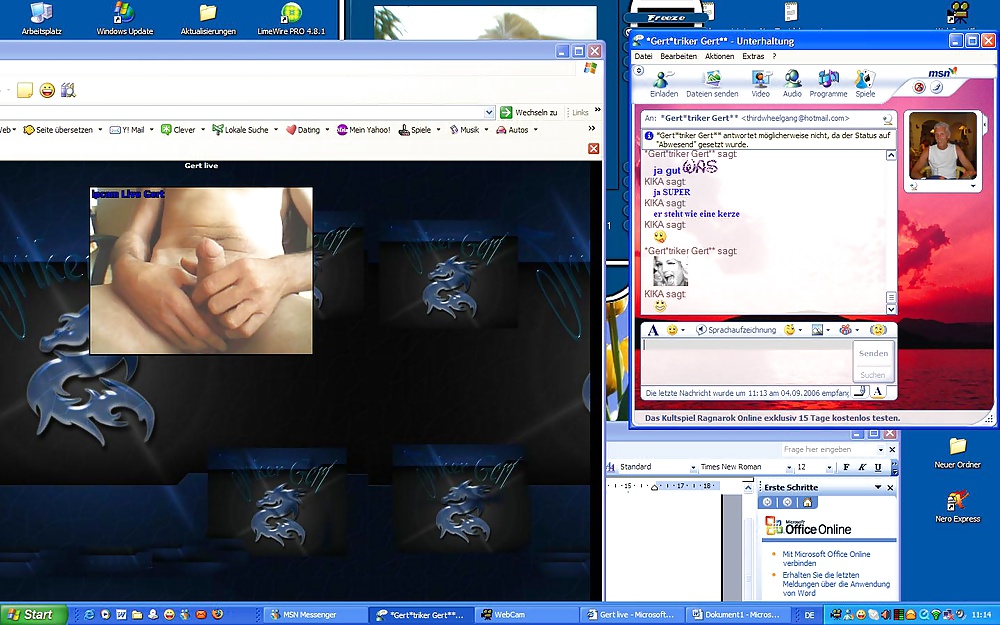Open Dateien senden in the chat window
1000x625 pixels.
(x=712, y=82)
